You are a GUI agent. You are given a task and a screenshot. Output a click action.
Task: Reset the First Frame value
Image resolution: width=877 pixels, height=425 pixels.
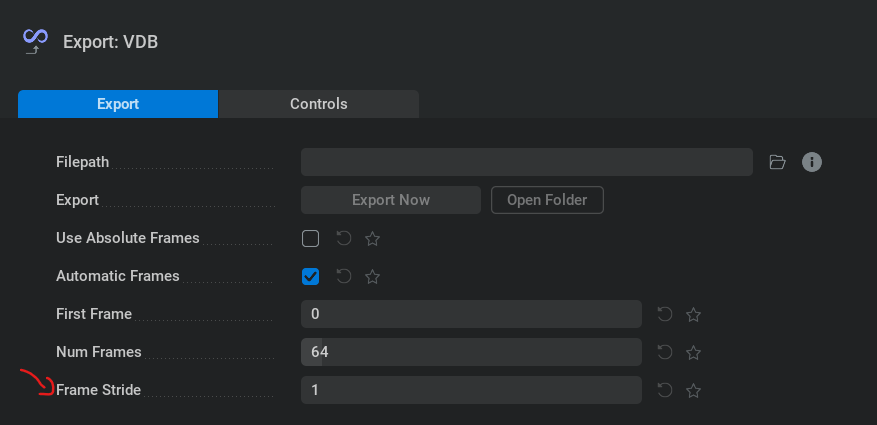click(x=665, y=315)
